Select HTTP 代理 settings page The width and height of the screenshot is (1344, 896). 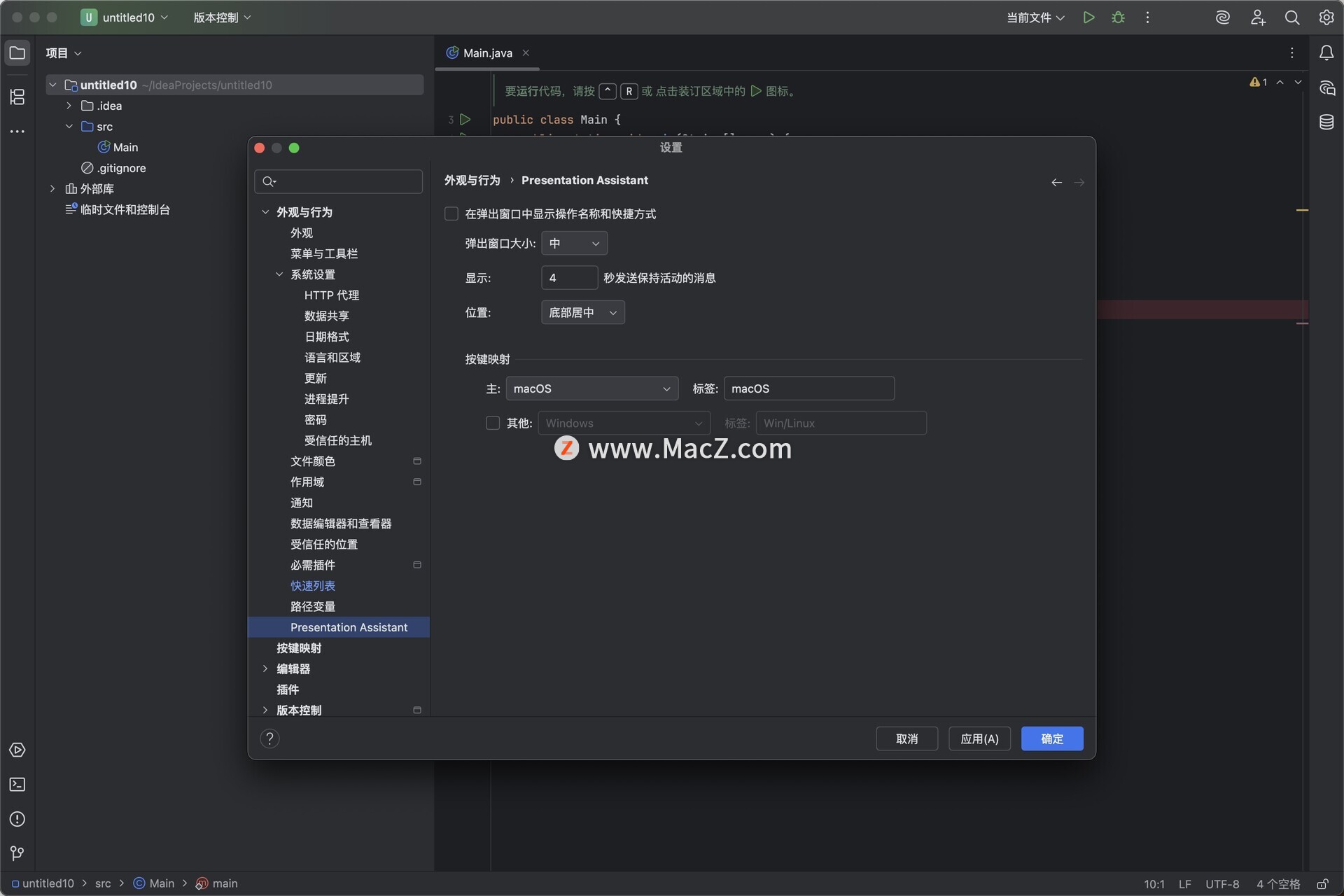[x=332, y=295]
